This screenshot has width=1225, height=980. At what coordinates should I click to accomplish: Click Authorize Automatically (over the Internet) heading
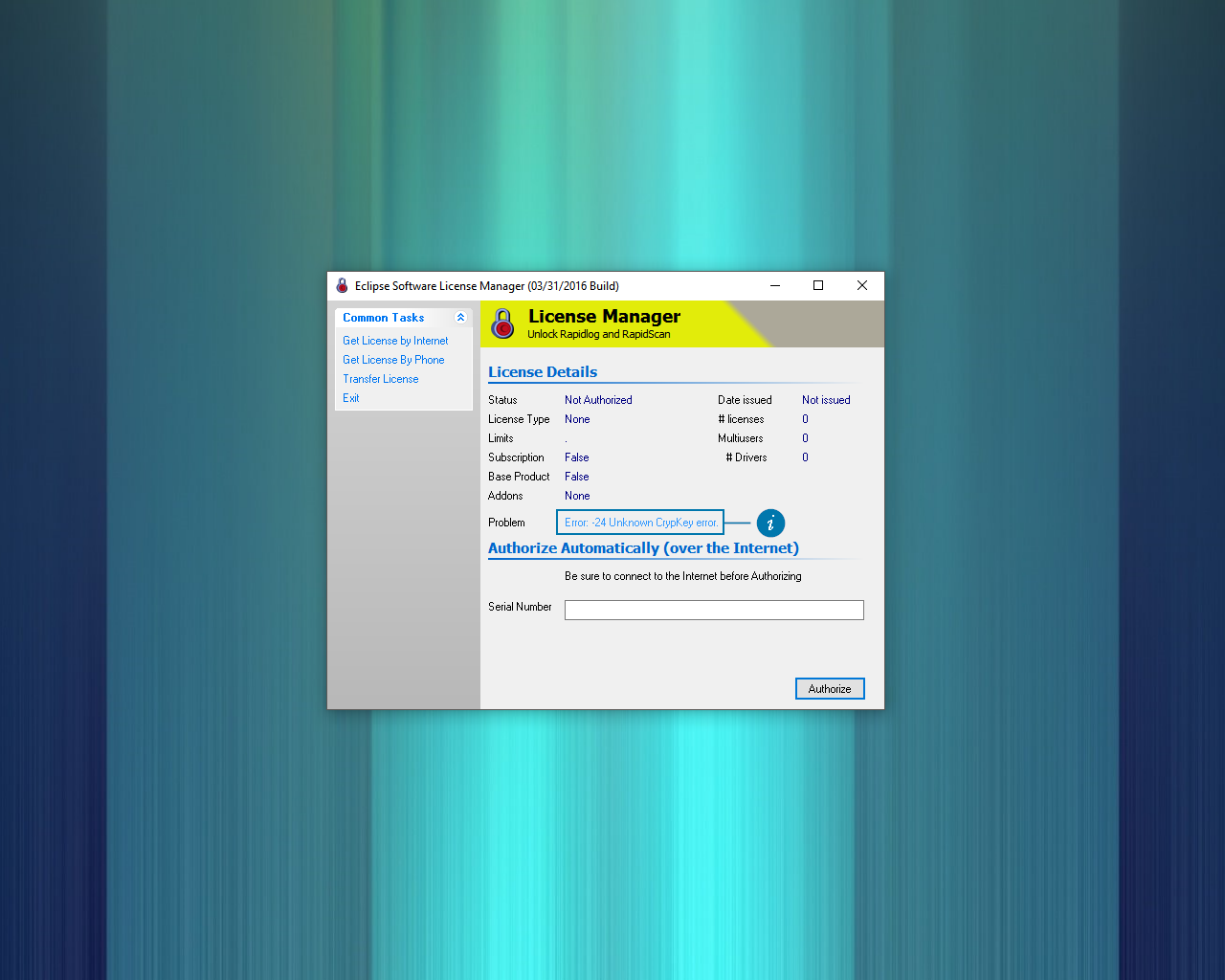click(643, 548)
